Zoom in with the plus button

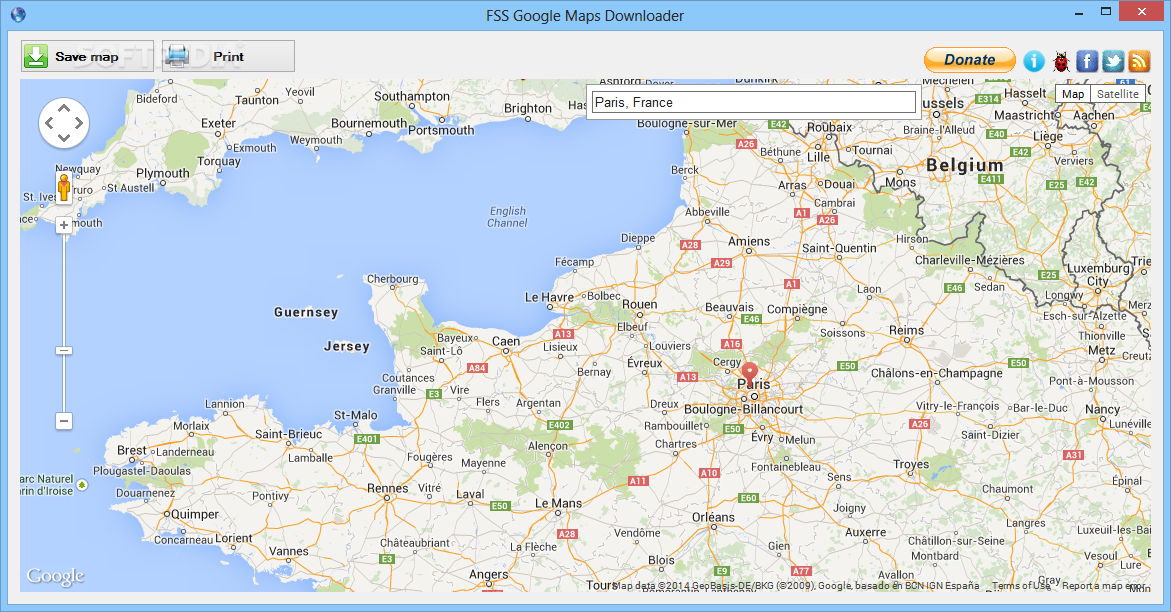tap(64, 225)
